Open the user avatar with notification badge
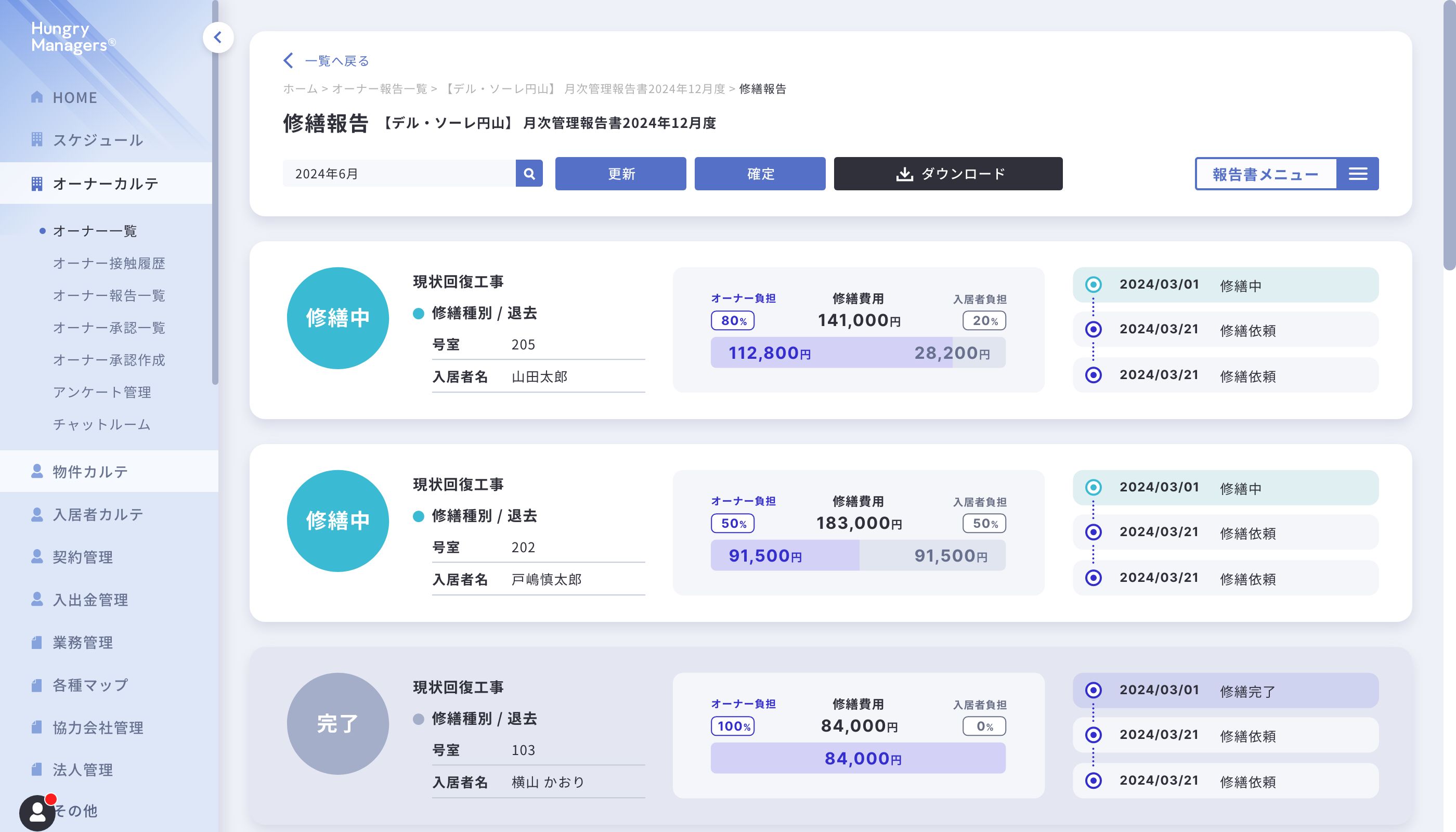The width and height of the screenshot is (1456, 832). [38, 812]
